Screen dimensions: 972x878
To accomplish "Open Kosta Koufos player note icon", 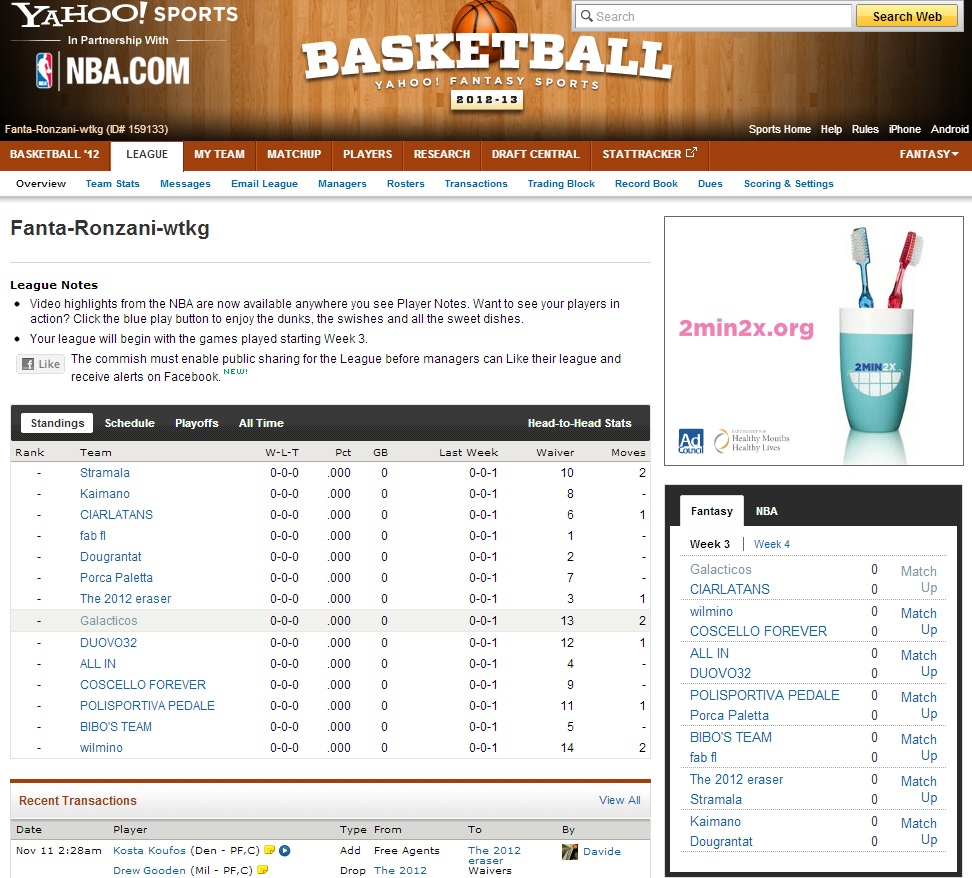I will (x=269, y=851).
